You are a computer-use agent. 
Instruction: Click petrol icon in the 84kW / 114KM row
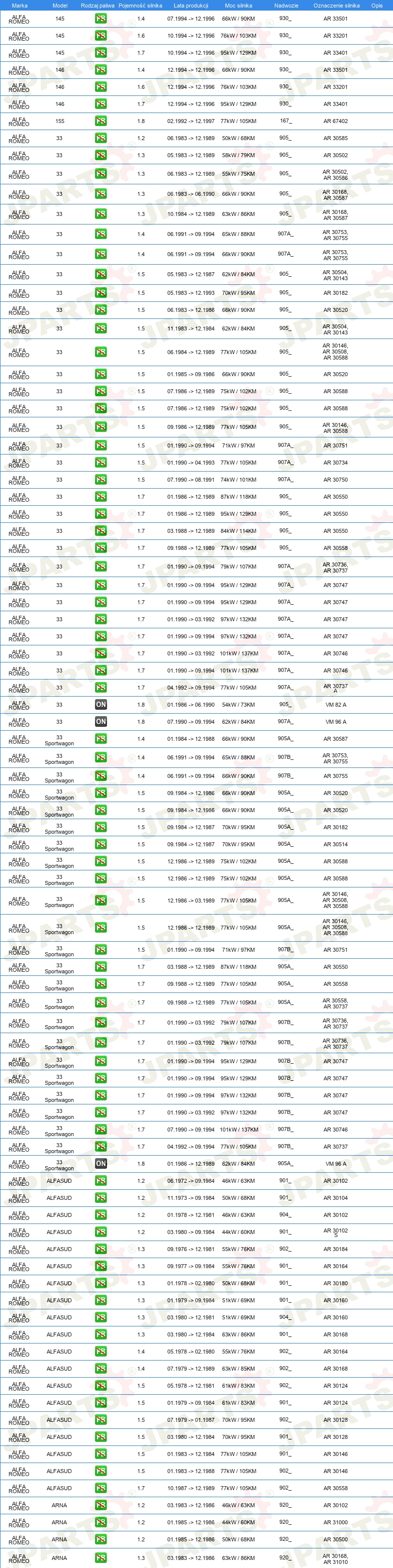[101, 531]
